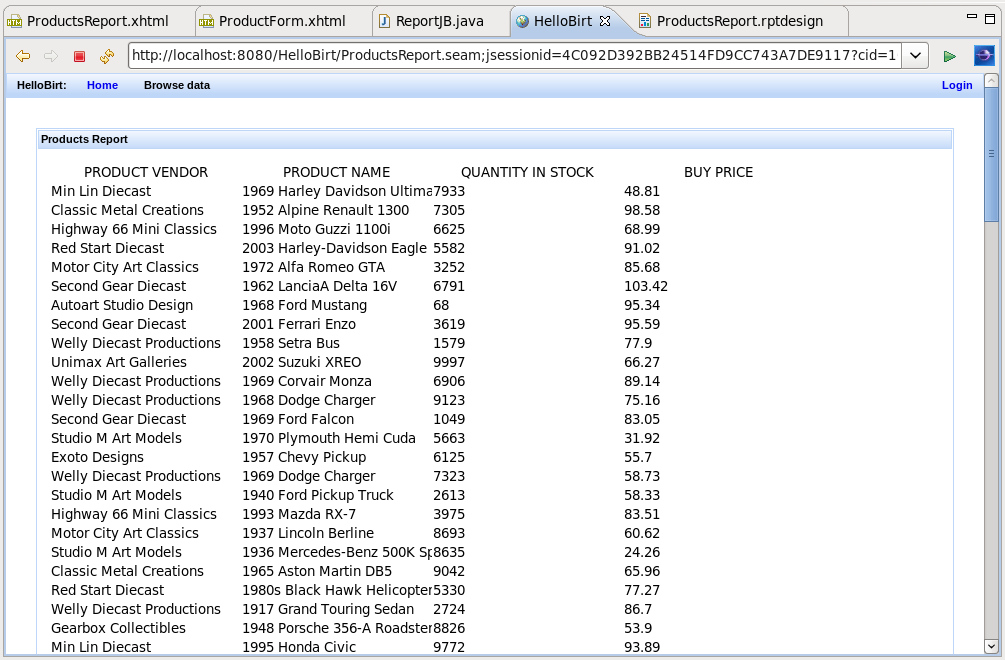Click the vertical scrollbar thumb

pos(991,154)
